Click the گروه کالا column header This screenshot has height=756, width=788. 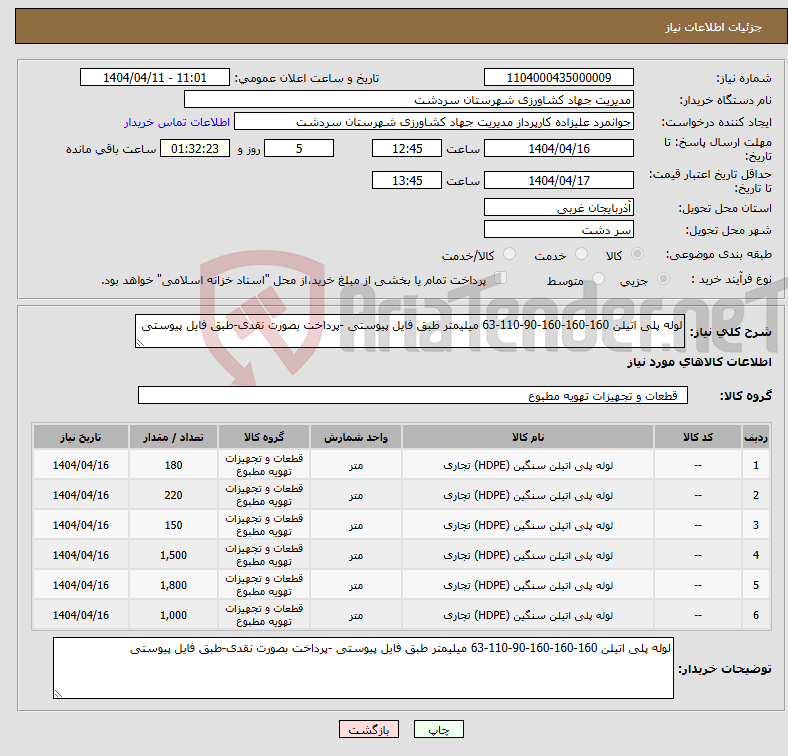pos(264,437)
